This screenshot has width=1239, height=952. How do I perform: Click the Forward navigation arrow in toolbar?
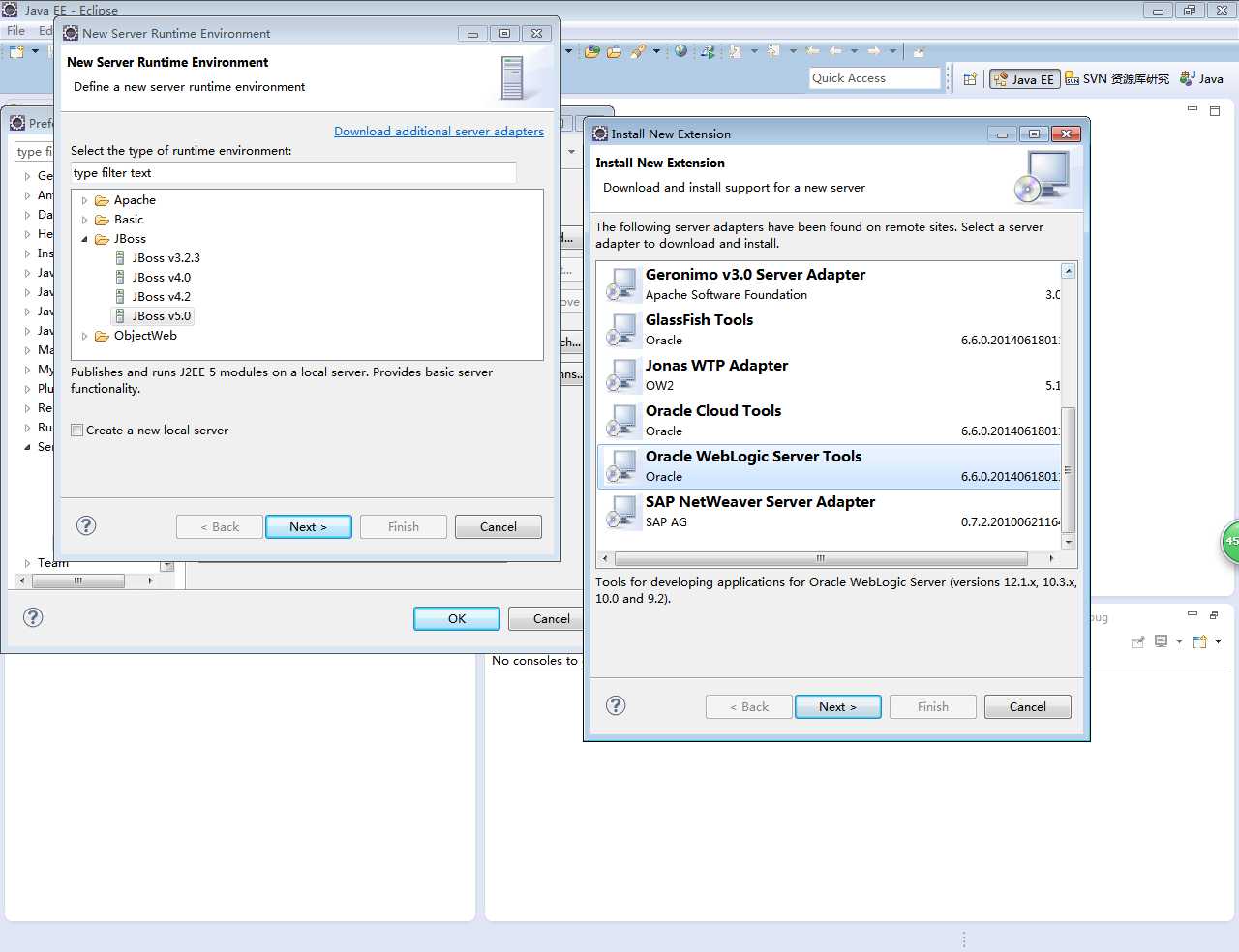click(x=874, y=51)
